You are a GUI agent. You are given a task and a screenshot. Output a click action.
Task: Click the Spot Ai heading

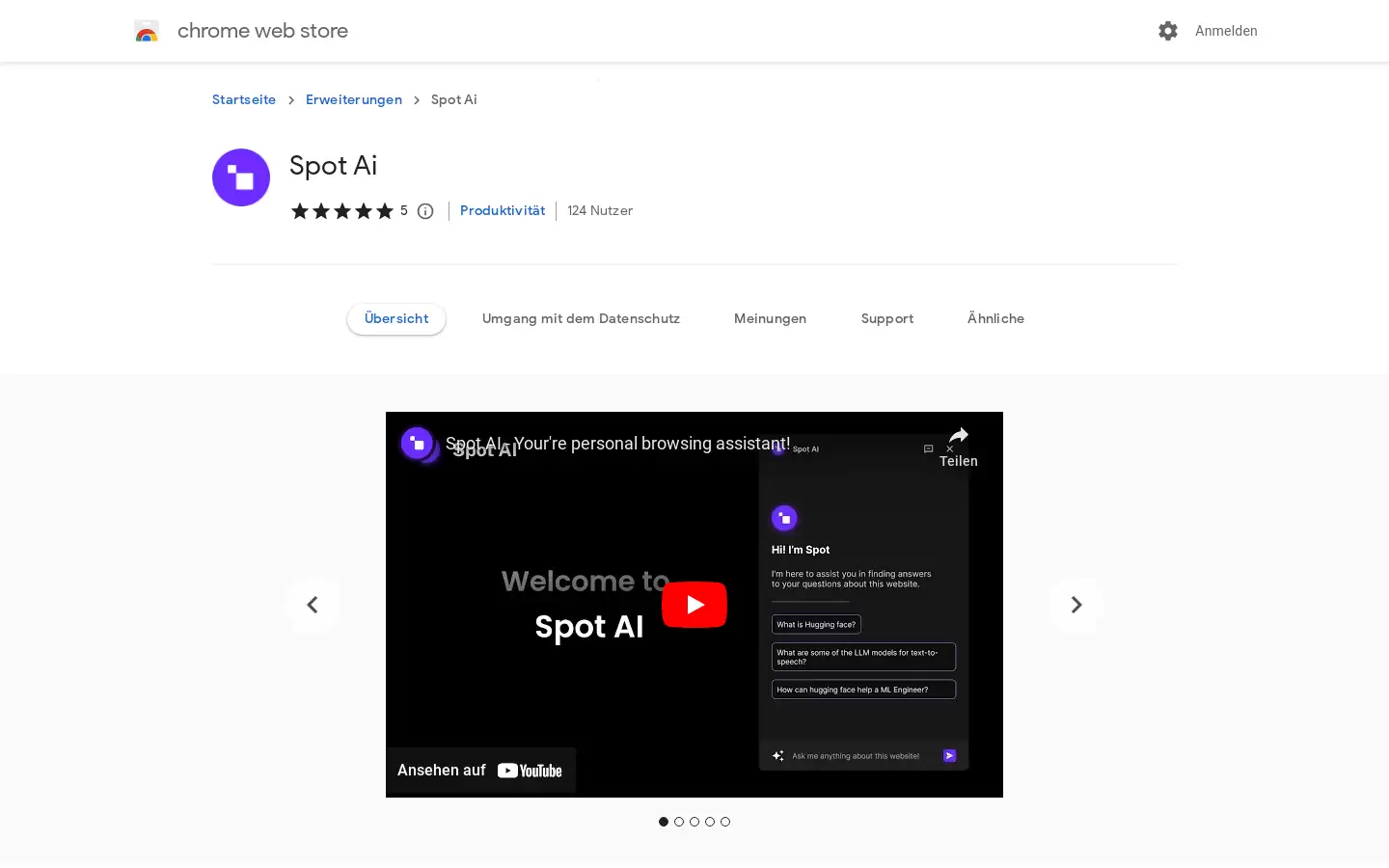333,166
